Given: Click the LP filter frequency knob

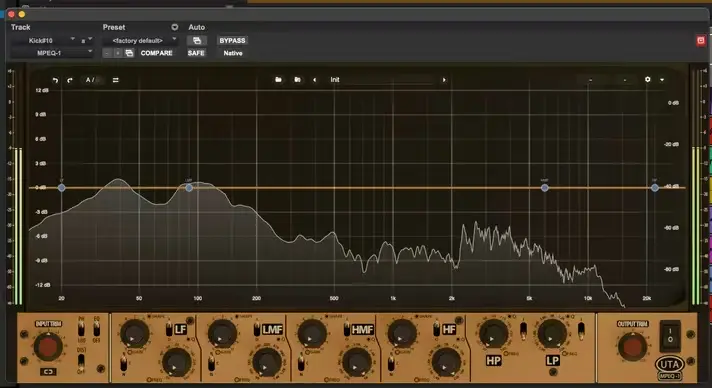Looking at the screenshot, I should 552,333.
